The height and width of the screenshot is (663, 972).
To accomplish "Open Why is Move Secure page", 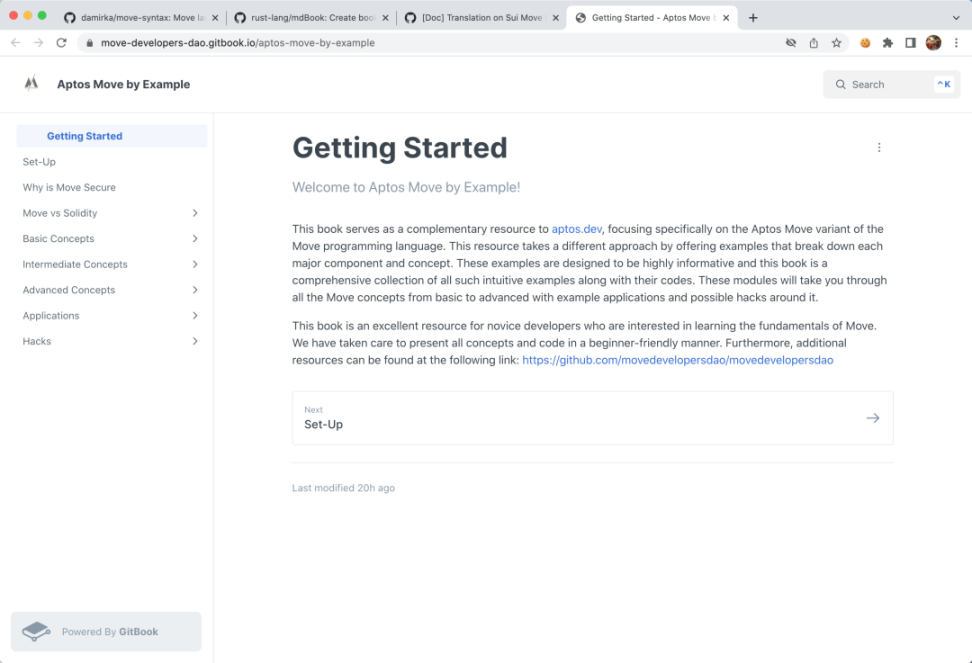I will (x=69, y=187).
